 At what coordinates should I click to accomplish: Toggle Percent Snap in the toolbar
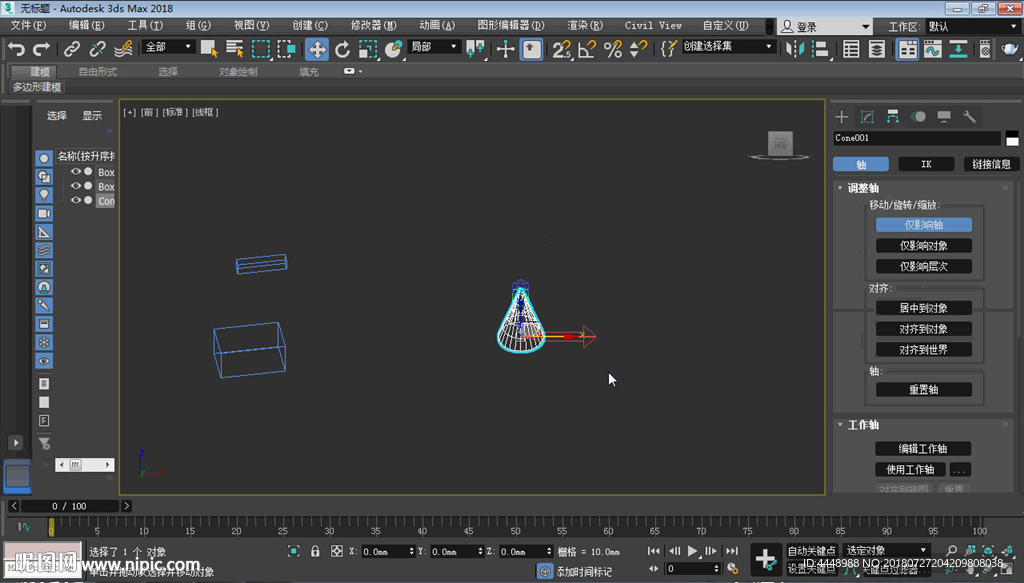[613, 49]
